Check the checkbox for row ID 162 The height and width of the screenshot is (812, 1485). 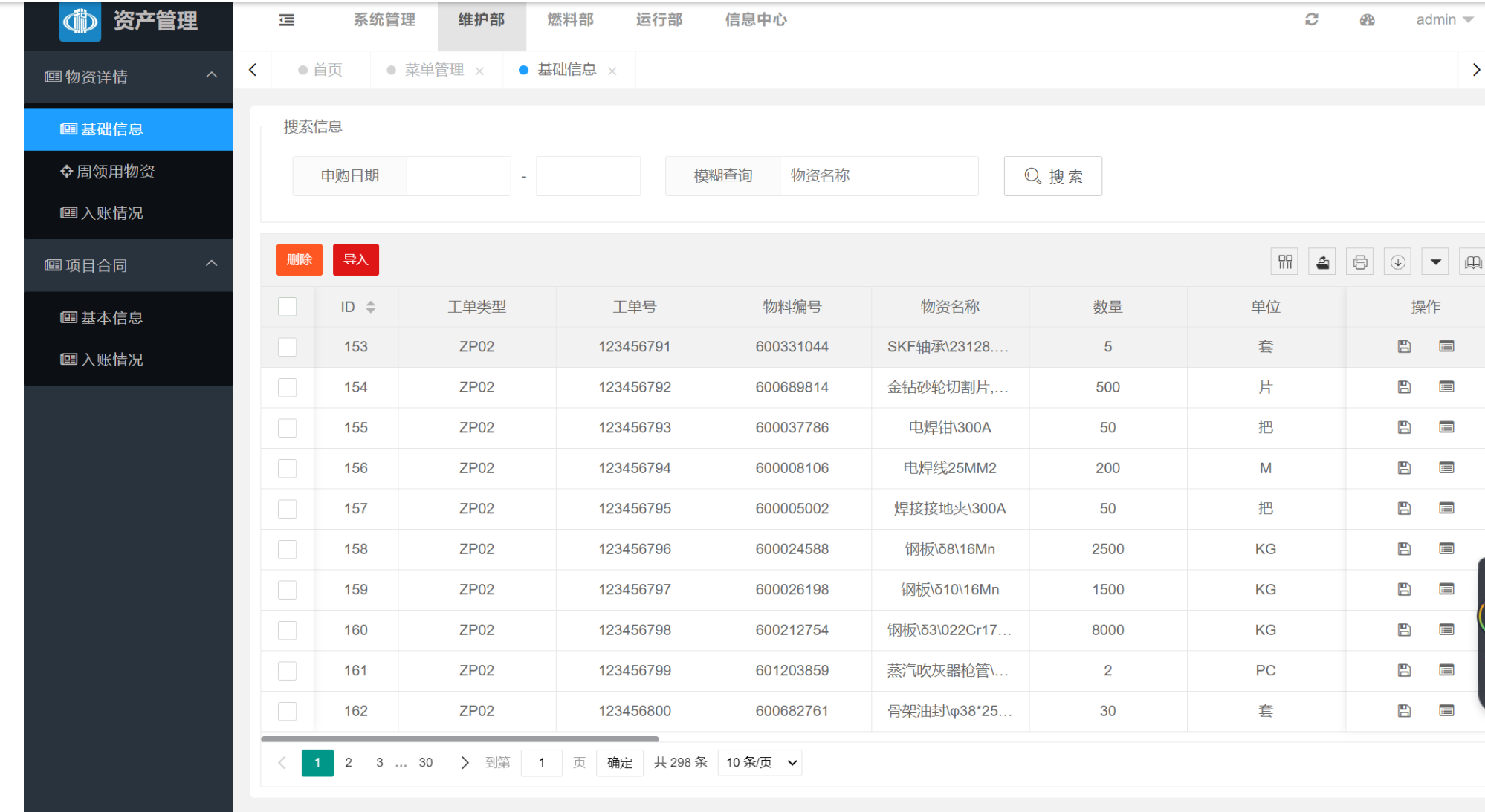pyautogui.click(x=287, y=711)
